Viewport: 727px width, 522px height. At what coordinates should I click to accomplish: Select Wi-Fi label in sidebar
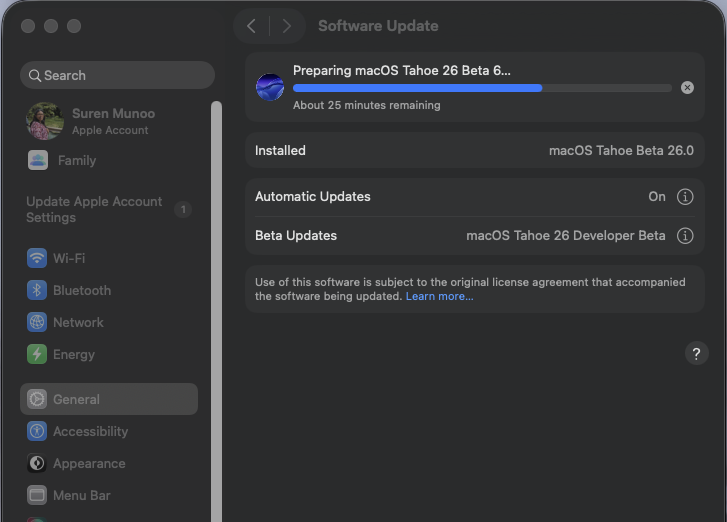pos(69,258)
